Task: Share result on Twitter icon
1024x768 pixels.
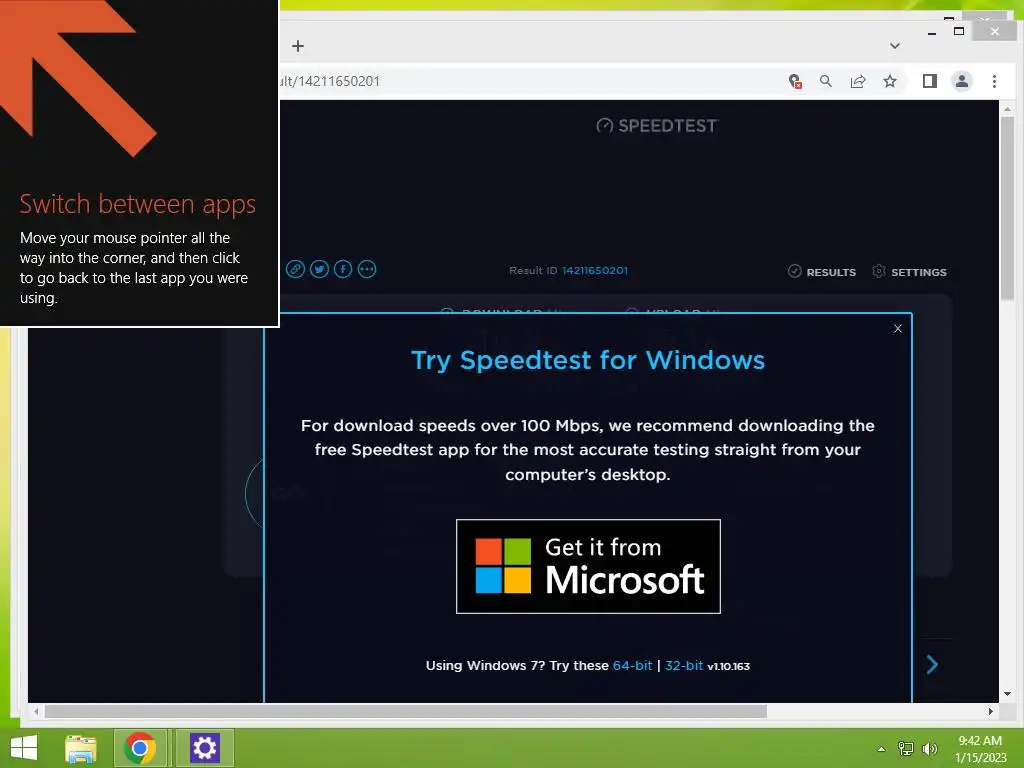Action: (x=319, y=269)
